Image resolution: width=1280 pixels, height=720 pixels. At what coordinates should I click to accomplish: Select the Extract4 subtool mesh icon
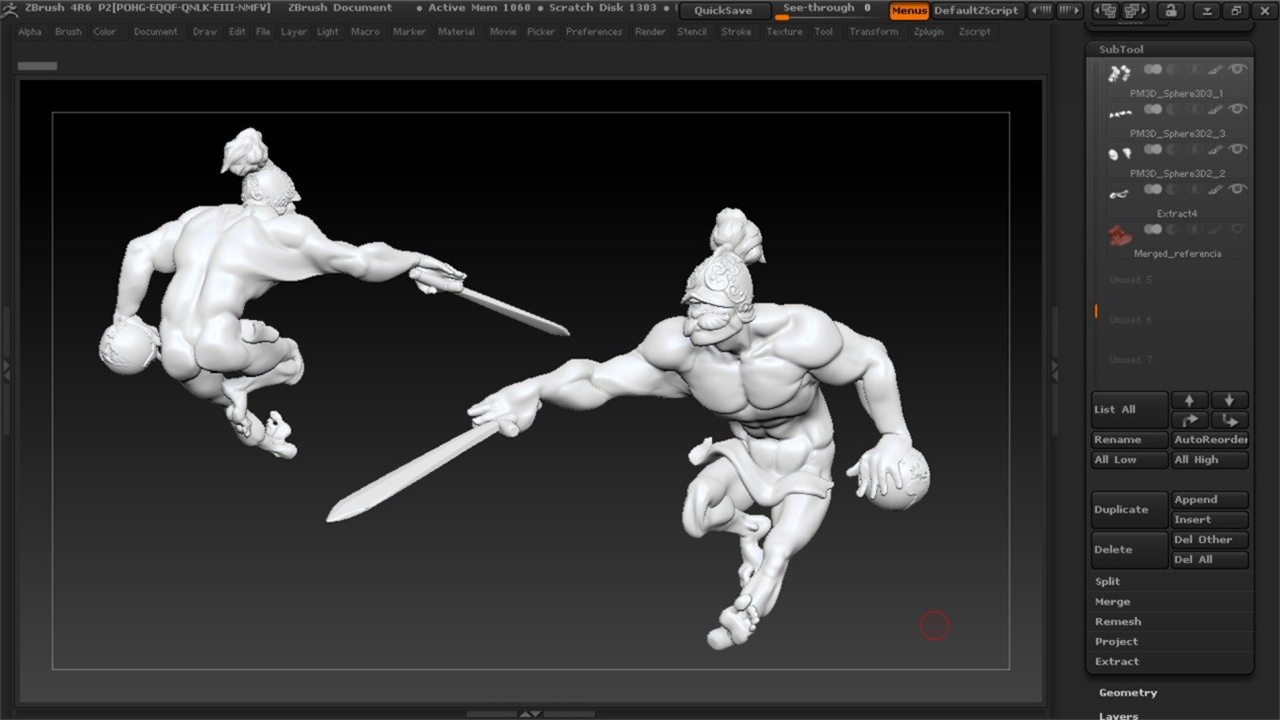click(1119, 195)
